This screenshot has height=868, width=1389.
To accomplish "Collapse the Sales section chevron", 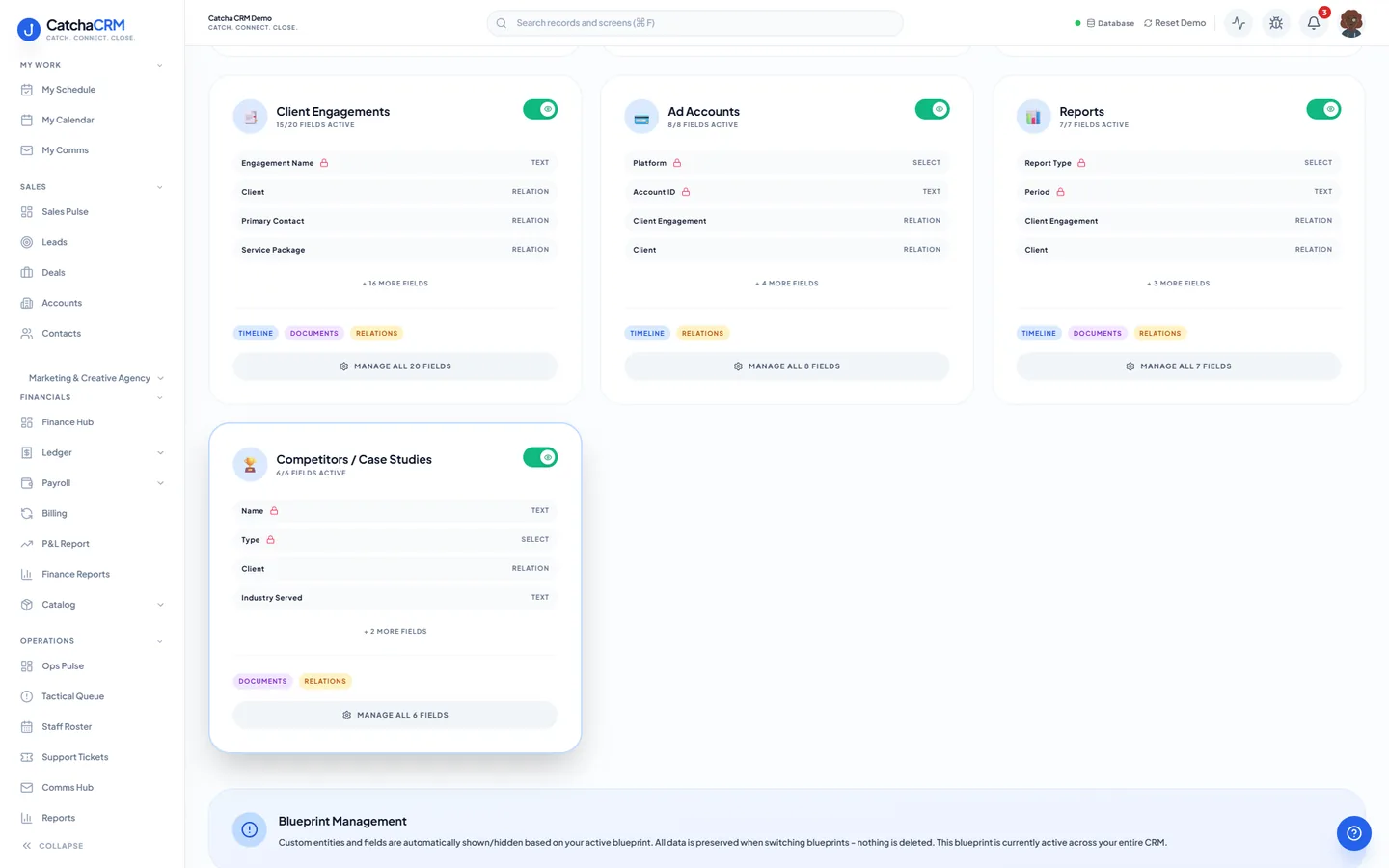I will coord(160,187).
